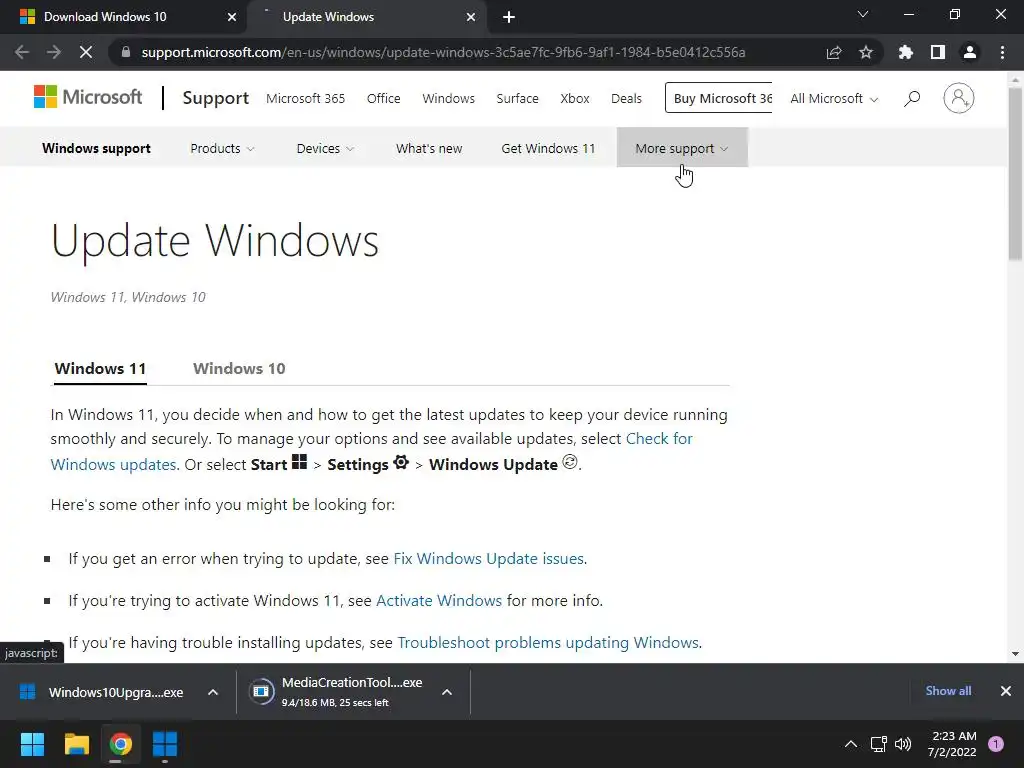Viewport: 1024px width, 768px height.
Task: Stop the page loading with the X button
Action: pyautogui.click(x=86, y=52)
